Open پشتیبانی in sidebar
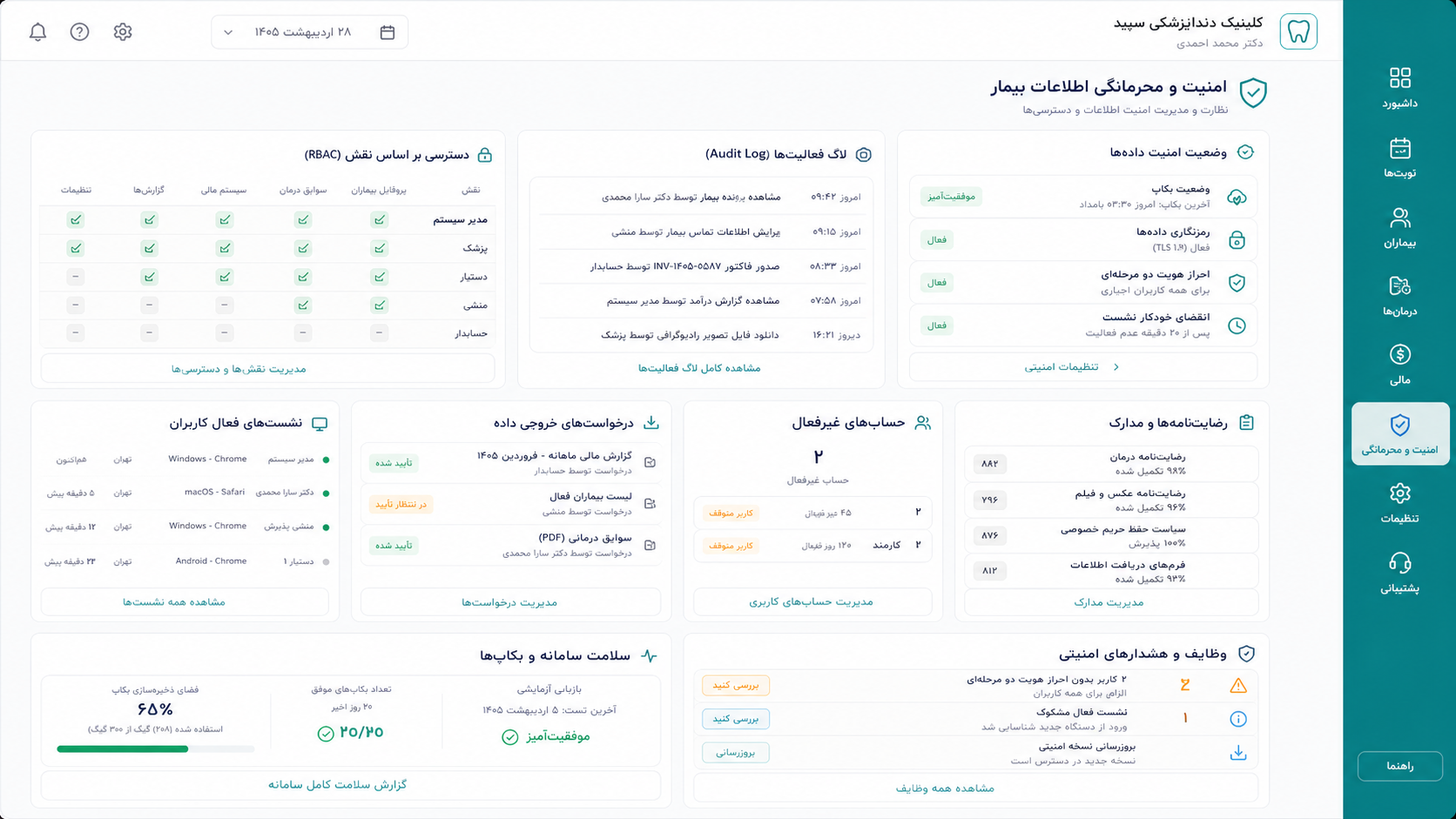This screenshot has height=819, width=1456. click(x=1399, y=573)
